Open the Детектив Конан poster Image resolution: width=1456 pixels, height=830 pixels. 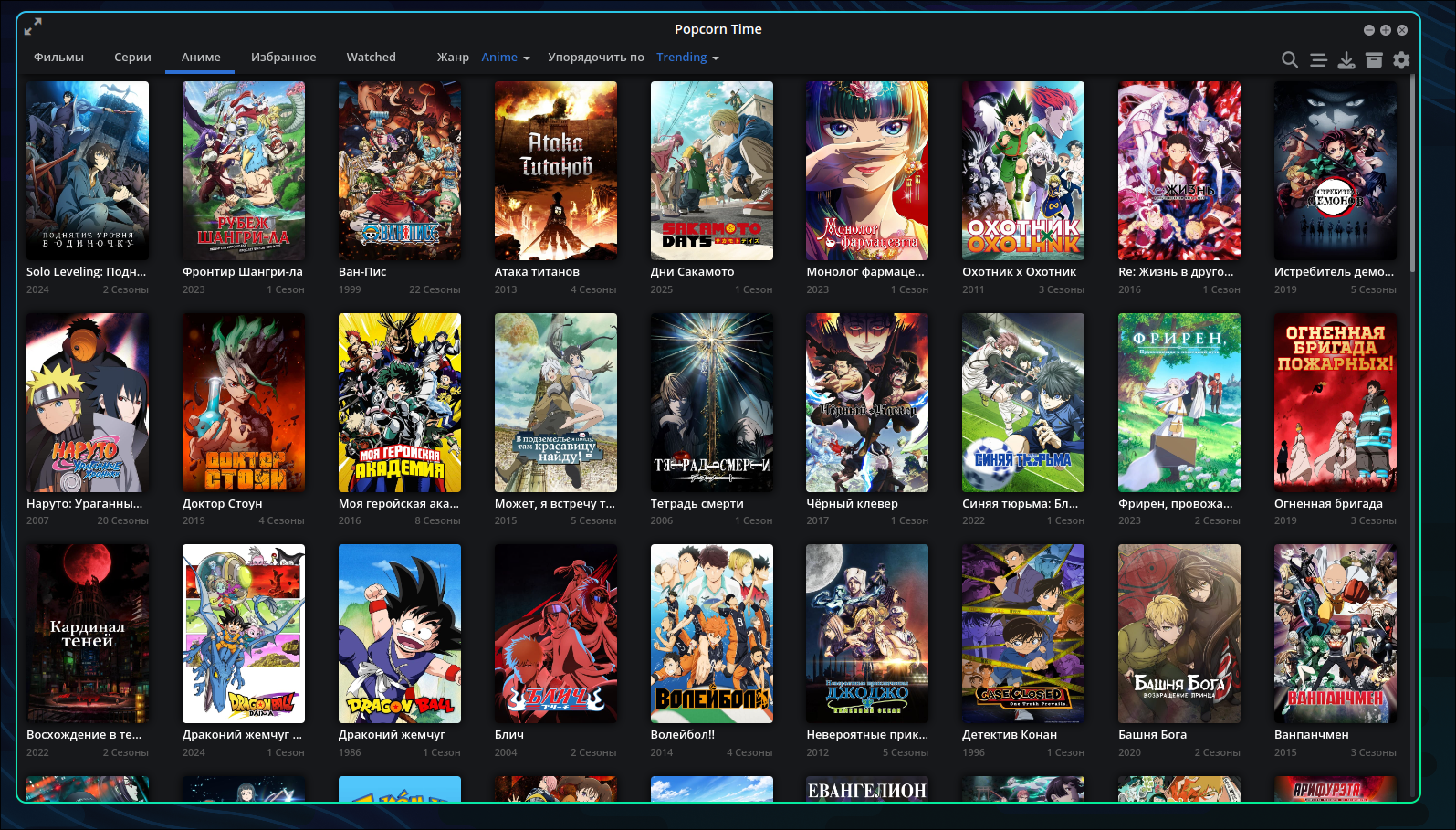pos(1023,634)
